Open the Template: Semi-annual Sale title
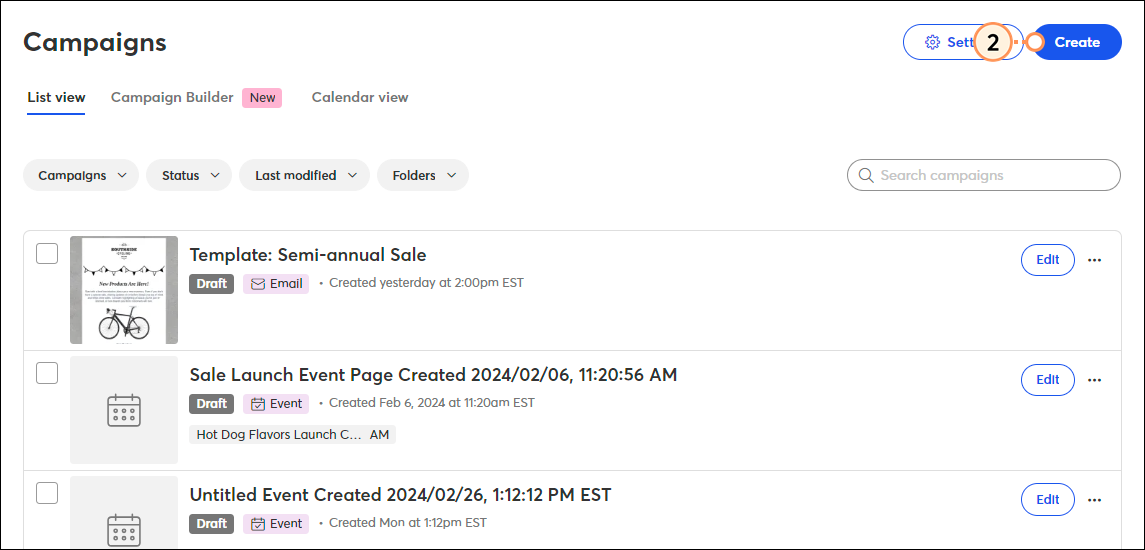Screen dimensions: 1145x550 [x=308, y=255]
